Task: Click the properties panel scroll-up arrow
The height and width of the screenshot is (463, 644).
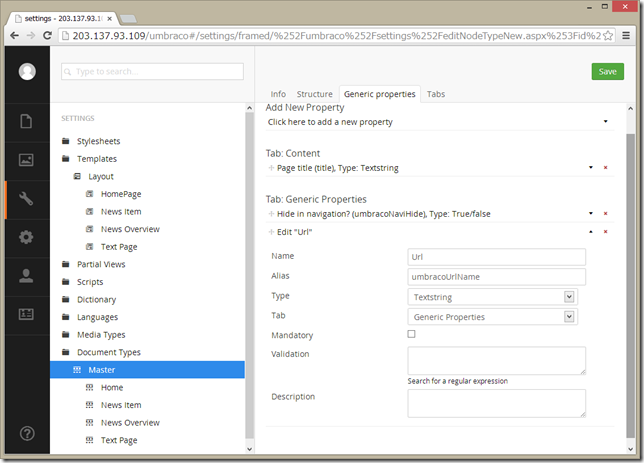Action: (x=630, y=108)
